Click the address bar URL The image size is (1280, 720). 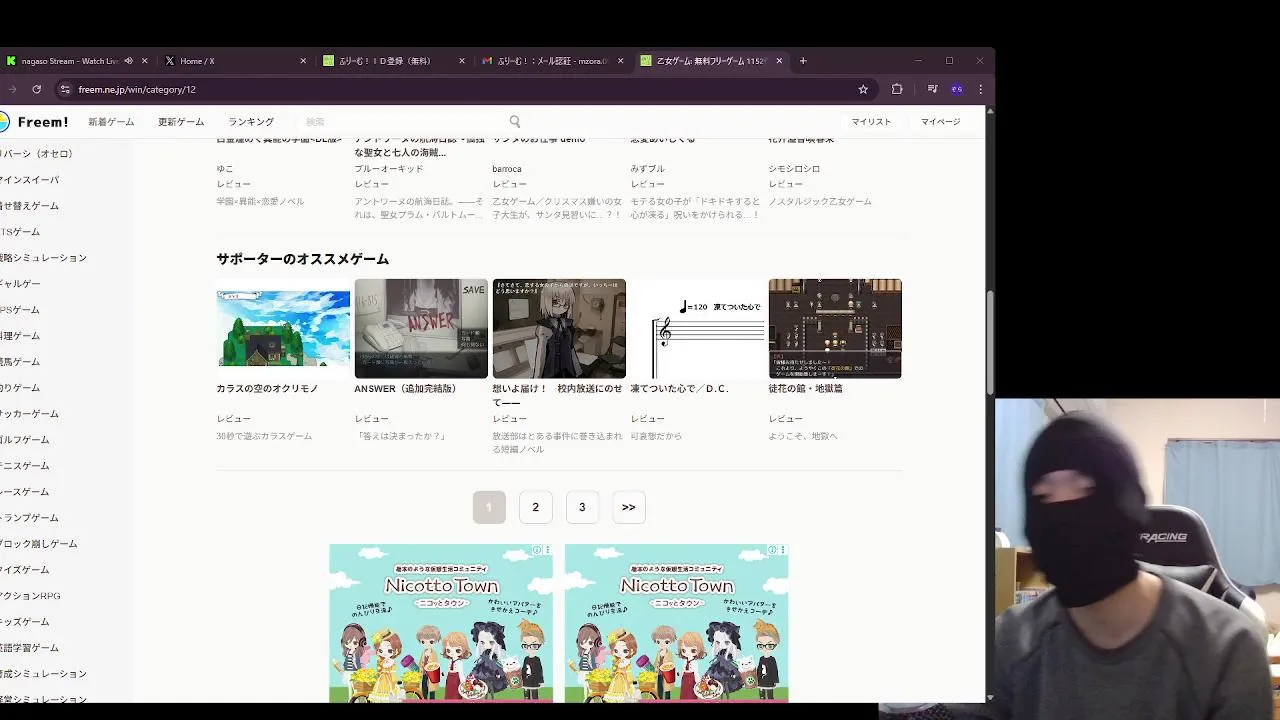pos(137,89)
